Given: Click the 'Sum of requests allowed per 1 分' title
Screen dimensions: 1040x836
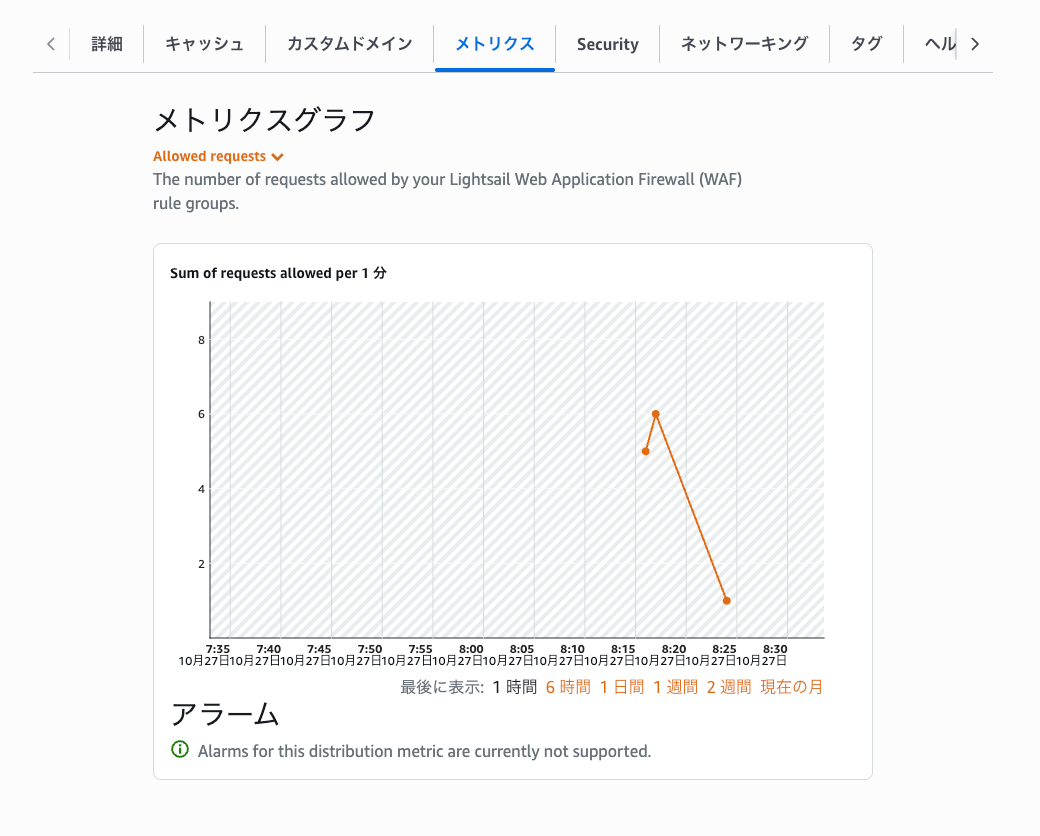Looking at the screenshot, I should coord(278,273).
